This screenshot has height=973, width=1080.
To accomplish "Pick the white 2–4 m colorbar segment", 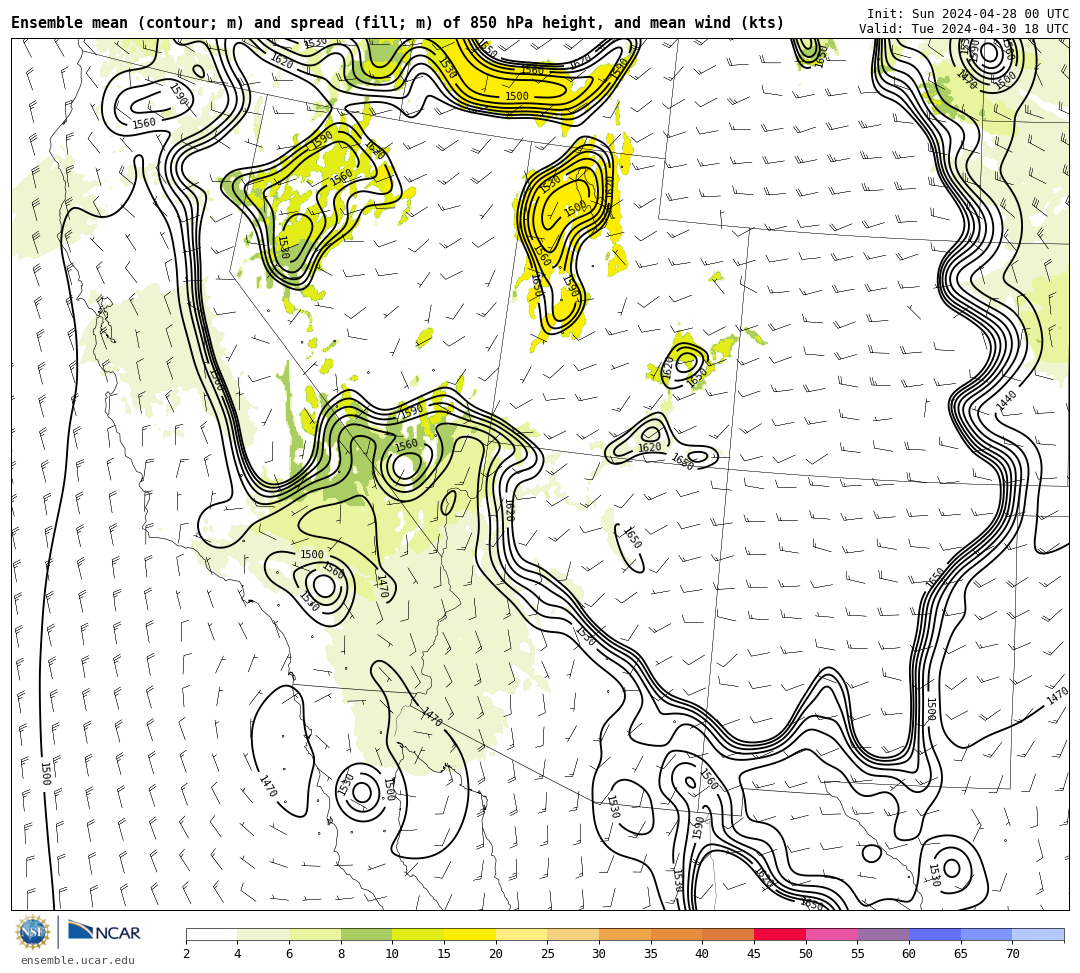I will coord(211,934).
